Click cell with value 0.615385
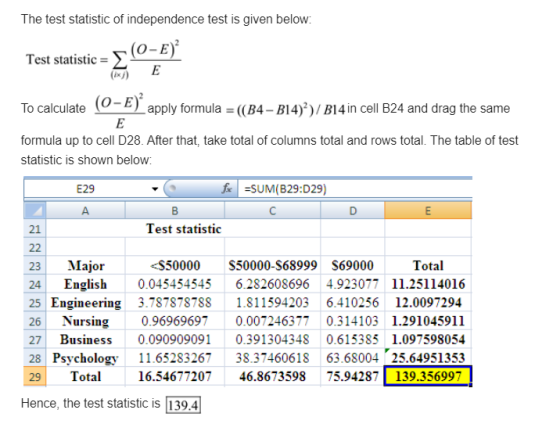560x424 pixels. coord(352,339)
